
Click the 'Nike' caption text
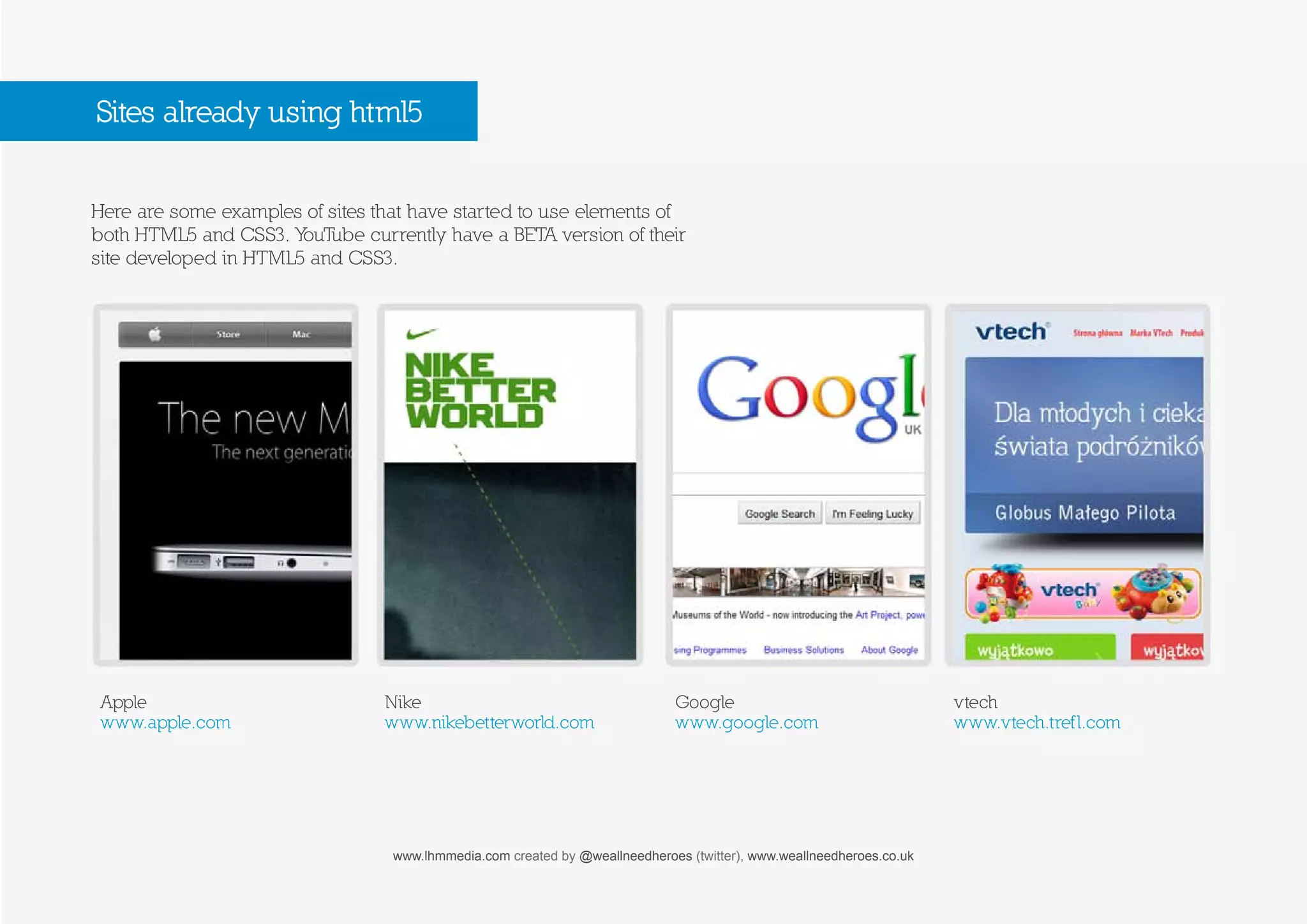coord(403,702)
